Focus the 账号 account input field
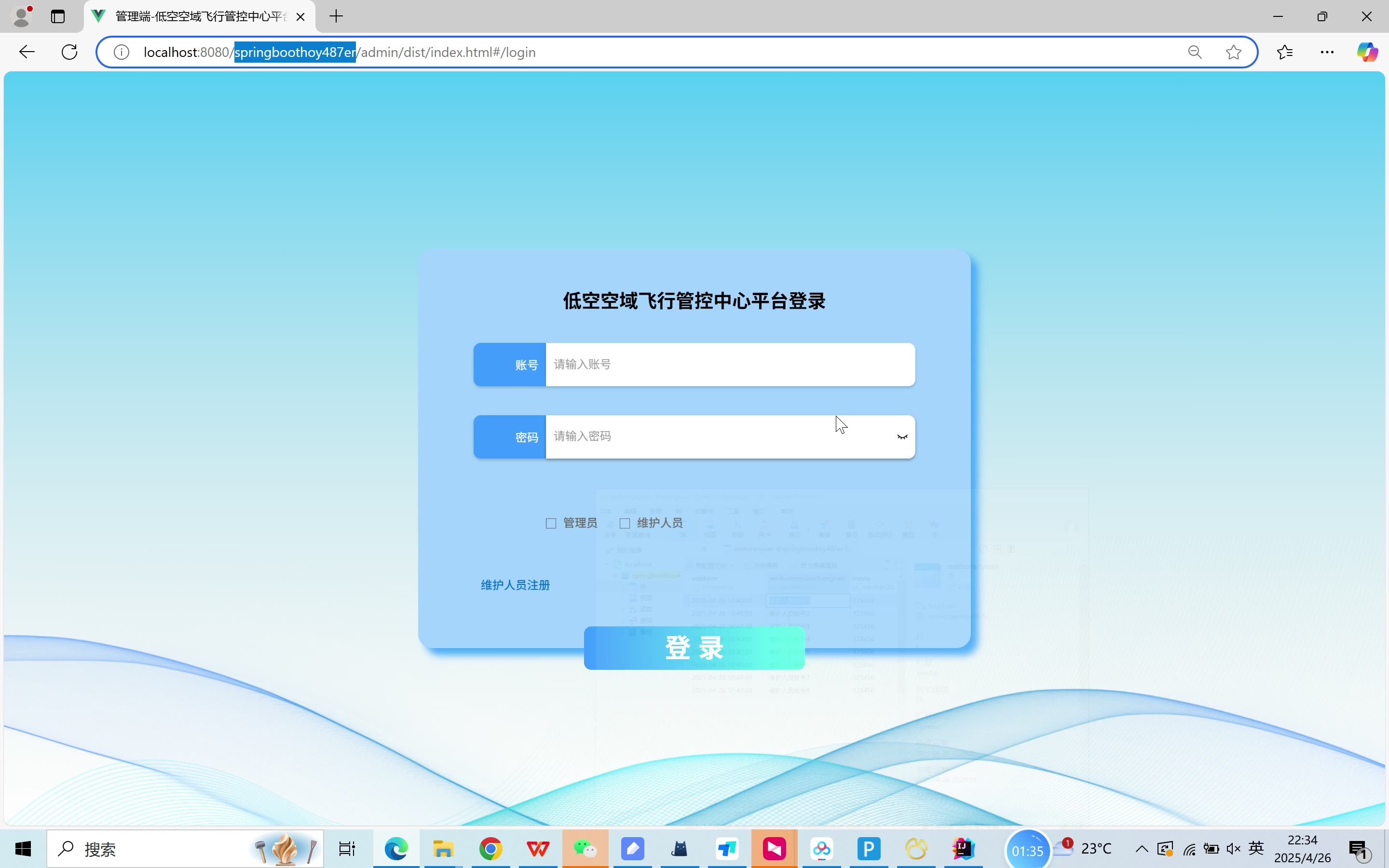This screenshot has width=1389, height=868. point(729,365)
